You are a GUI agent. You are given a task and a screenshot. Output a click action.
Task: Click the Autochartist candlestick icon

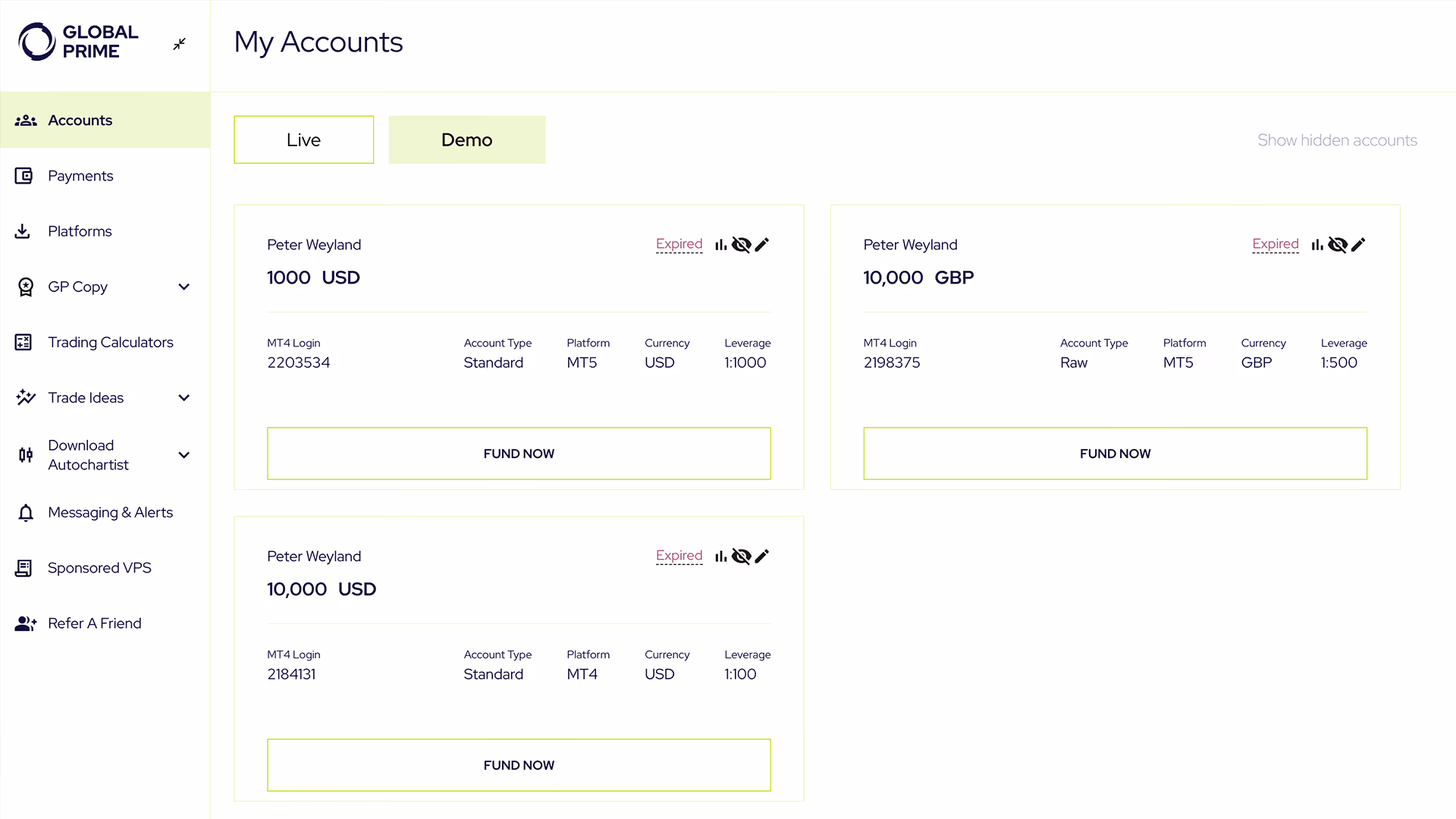(26, 455)
